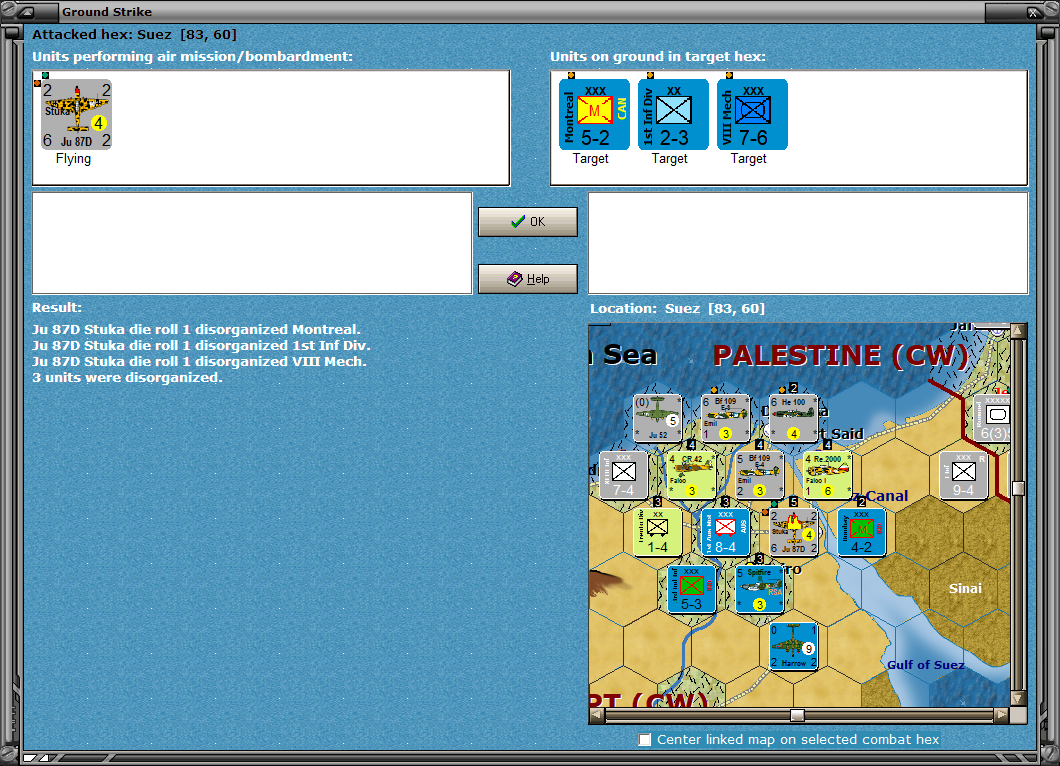Click the PALESTINE (CW) map label
Screen dimensions: 1060x766
tap(841, 356)
